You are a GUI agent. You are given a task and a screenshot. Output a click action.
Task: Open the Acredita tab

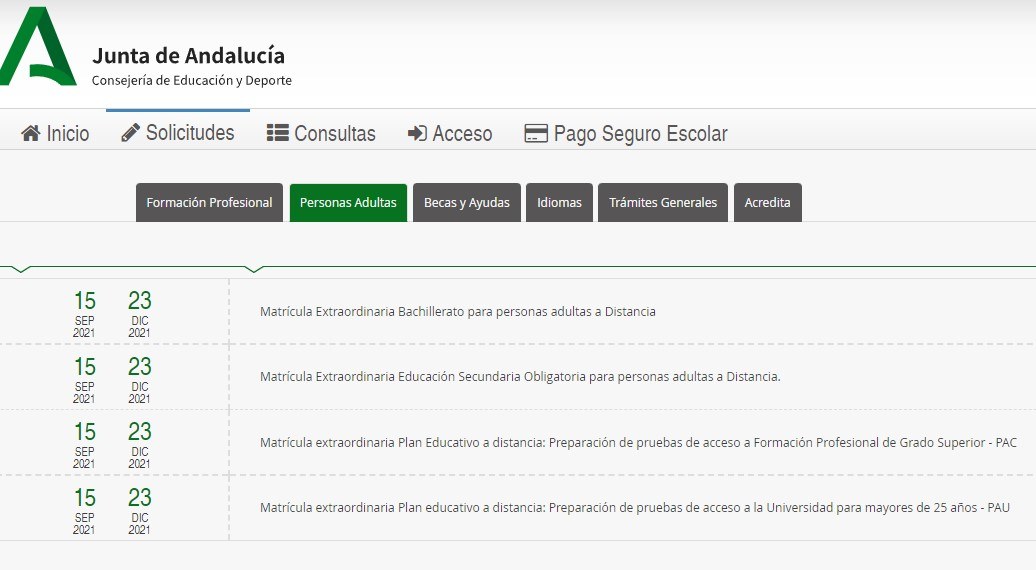click(x=767, y=202)
